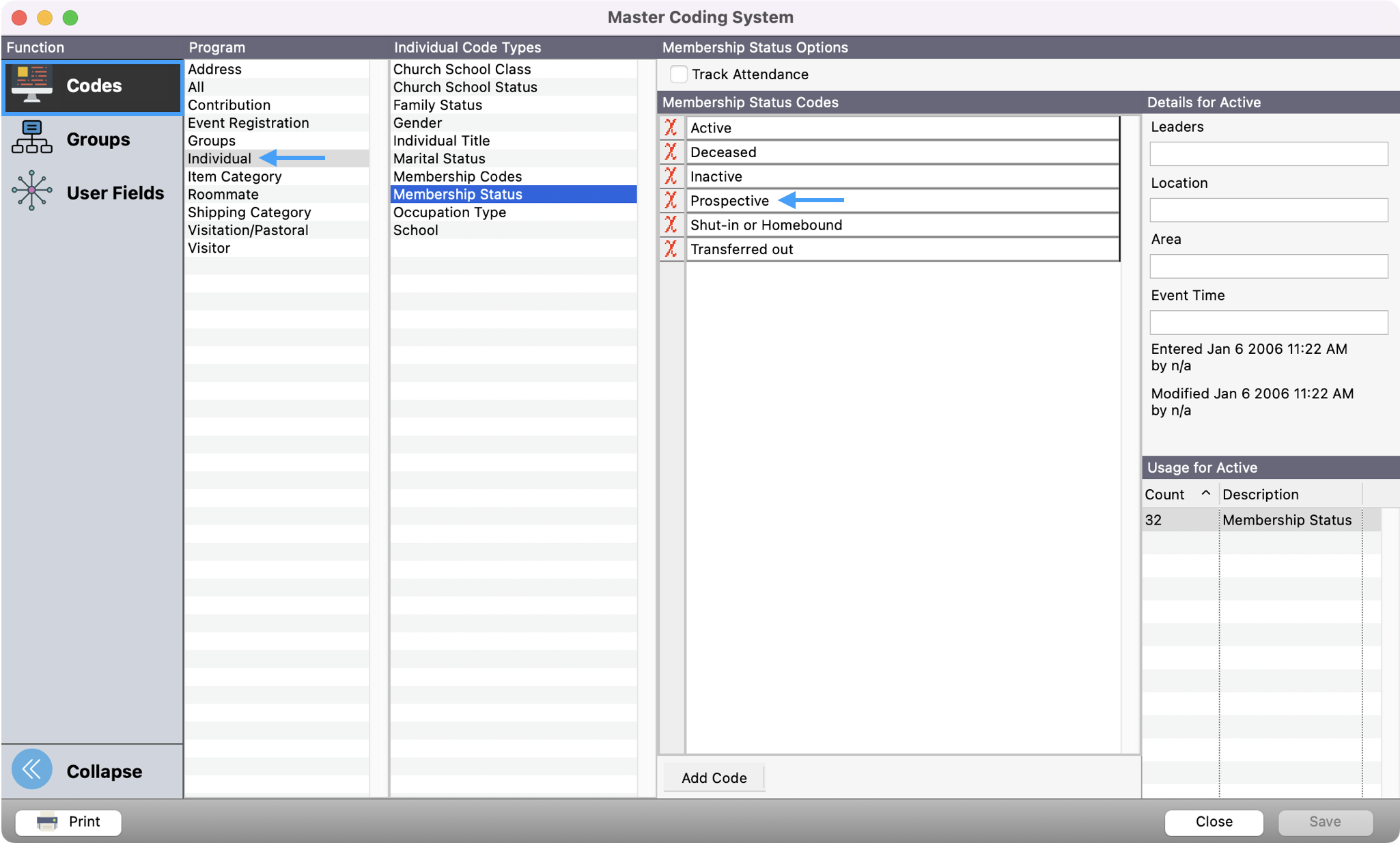Delete the Transferred out code via red X
Image resolution: width=1400 pixels, height=843 pixels.
(x=671, y=249)
